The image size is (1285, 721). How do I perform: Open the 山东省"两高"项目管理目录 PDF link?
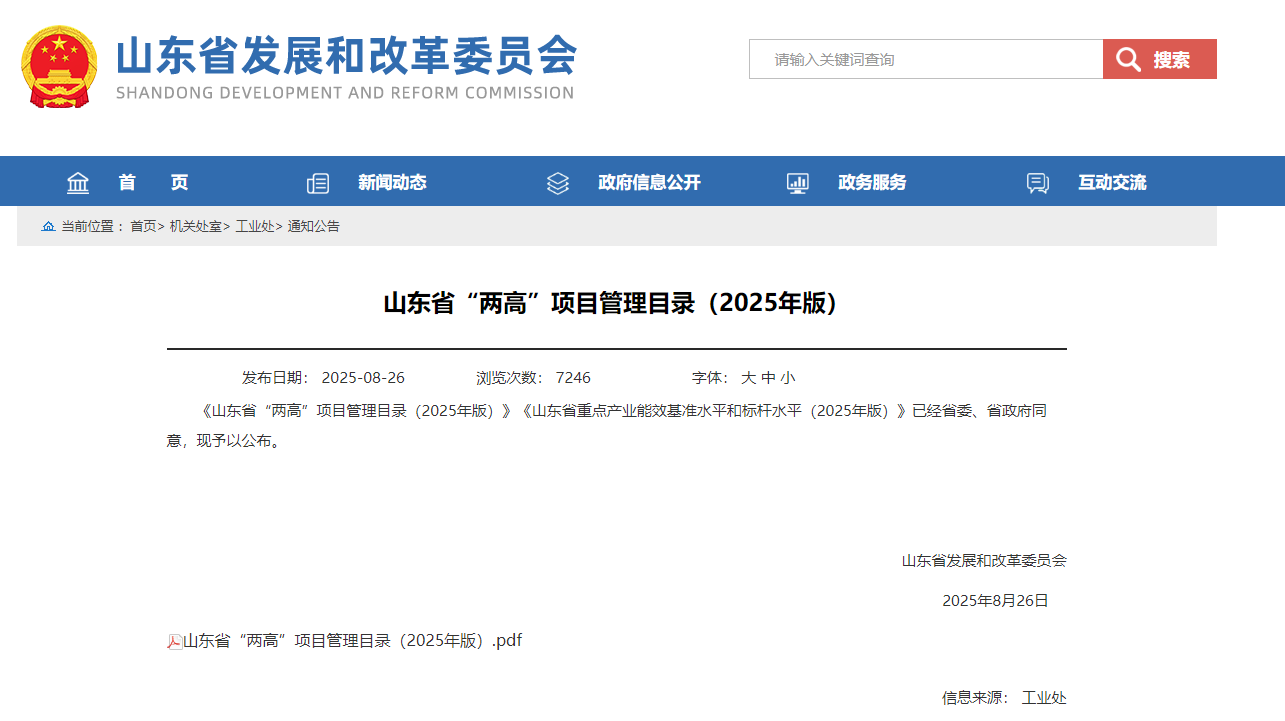pyautogui.click(x=352, y=641)
